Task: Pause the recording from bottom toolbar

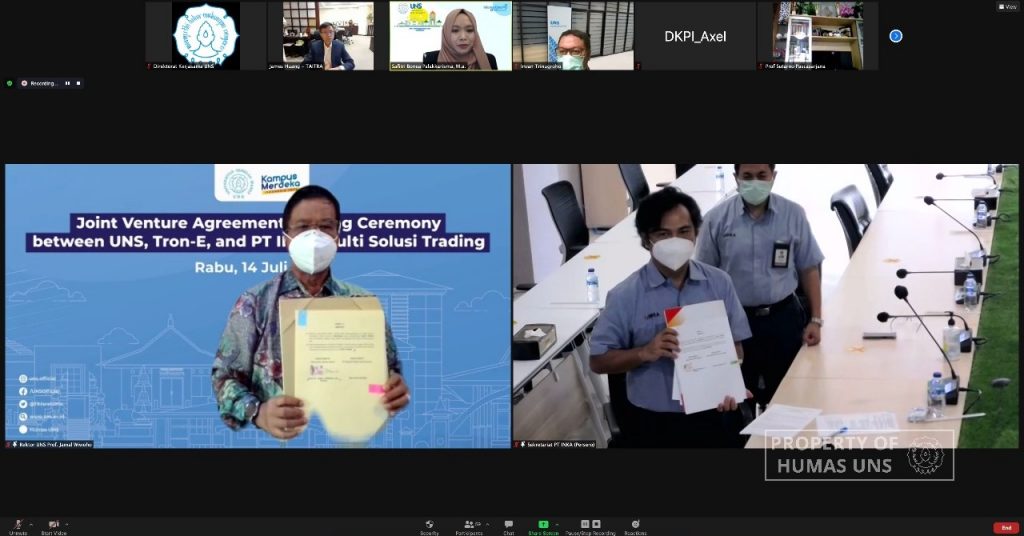Action: click(x=585, y=524)
